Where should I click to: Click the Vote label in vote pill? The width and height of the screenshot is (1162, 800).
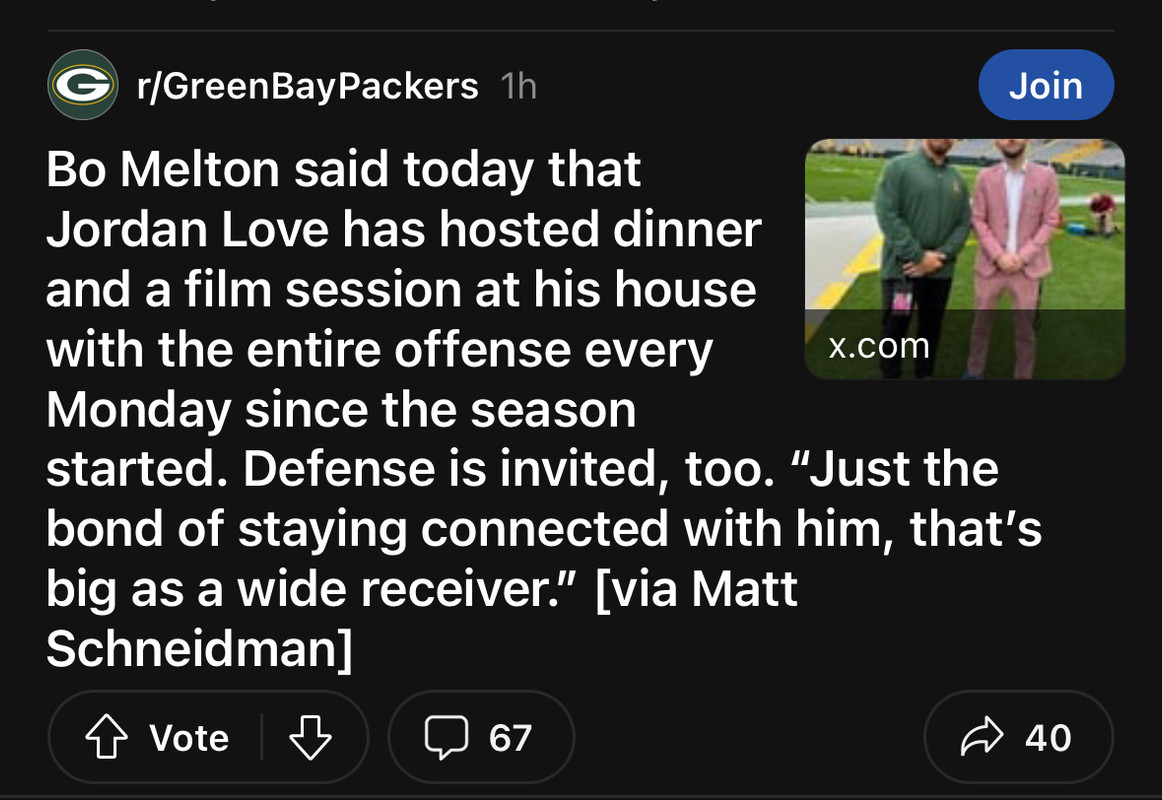pos(189,738)
